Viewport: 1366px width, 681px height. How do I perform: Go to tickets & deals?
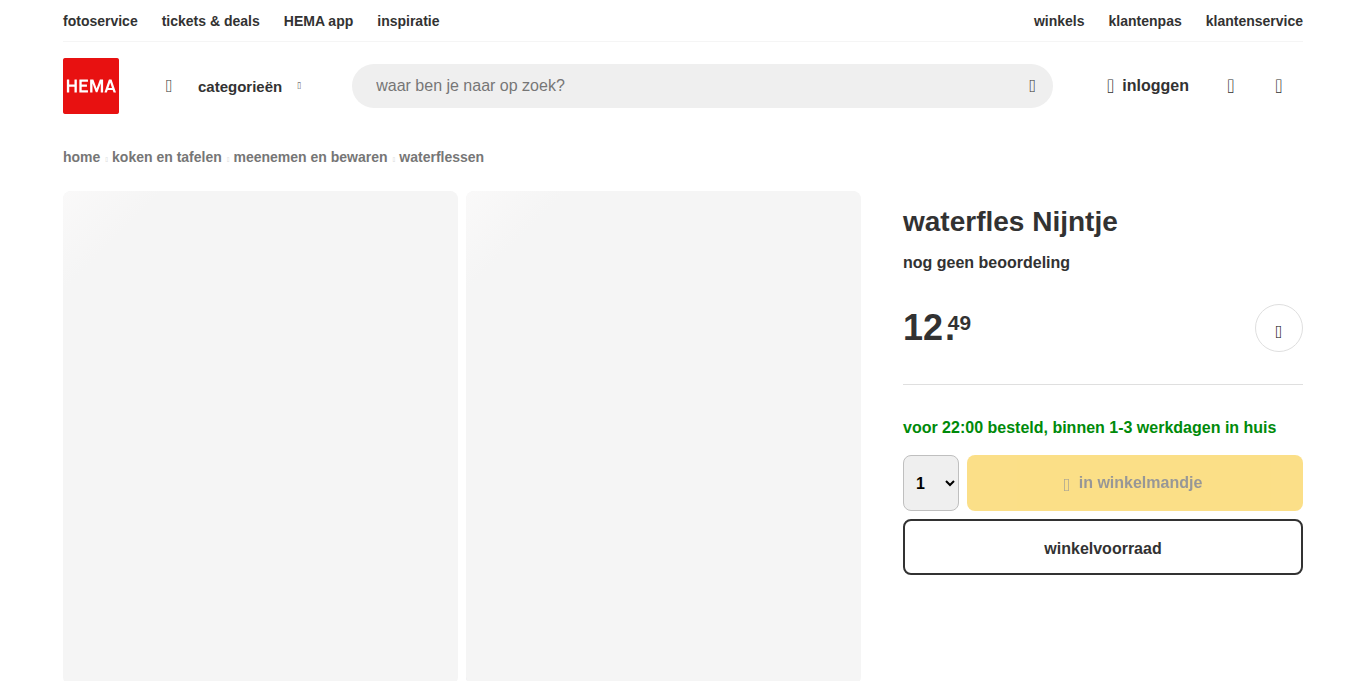click(x=210, y=21)
